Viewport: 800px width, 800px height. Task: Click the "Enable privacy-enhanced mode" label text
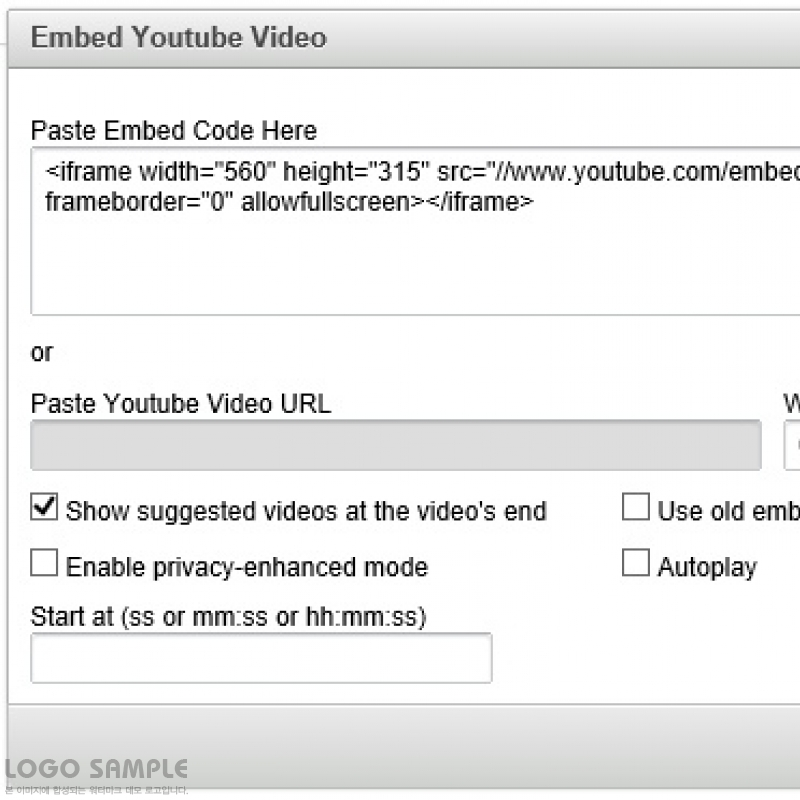coord(247,568)
